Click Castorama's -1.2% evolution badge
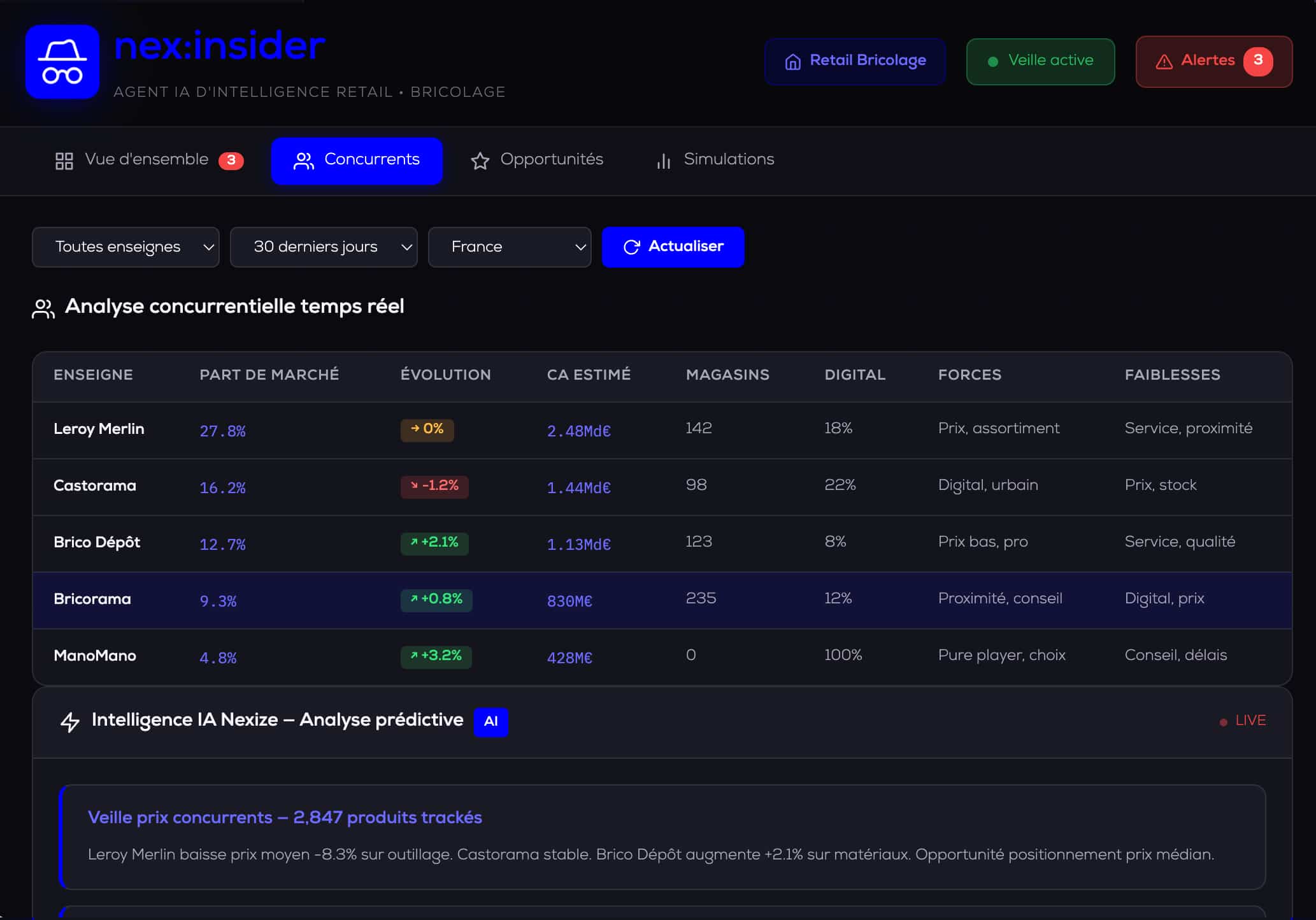 tap(434, 486)
